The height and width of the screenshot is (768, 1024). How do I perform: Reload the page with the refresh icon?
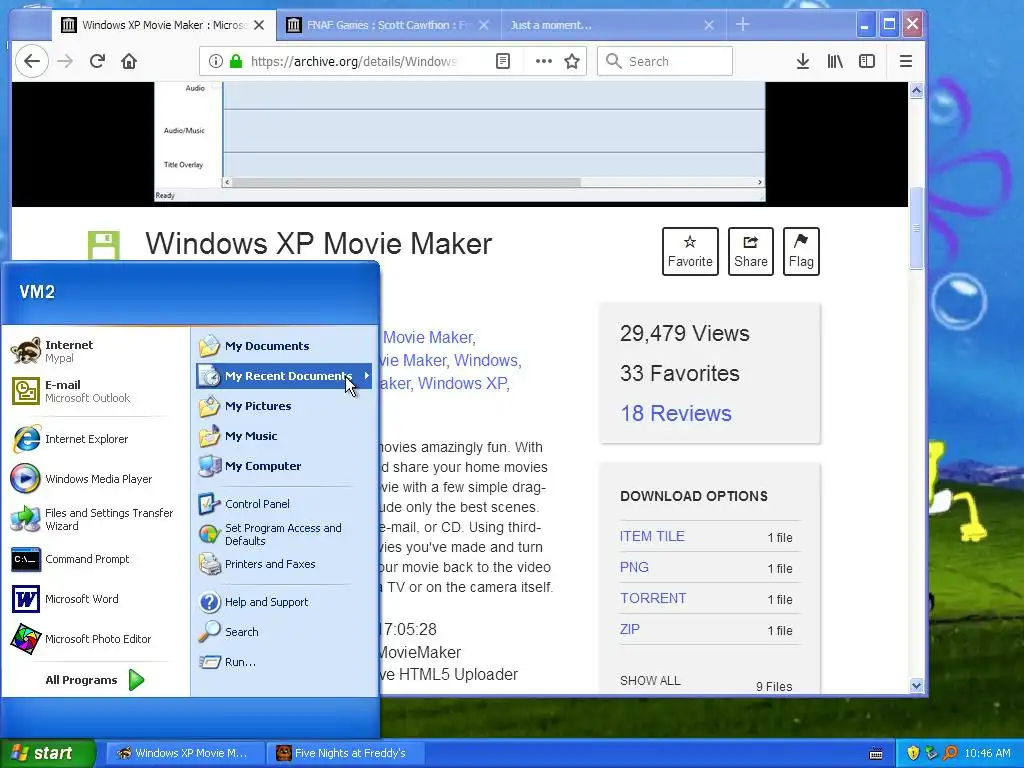coord(97,61)
